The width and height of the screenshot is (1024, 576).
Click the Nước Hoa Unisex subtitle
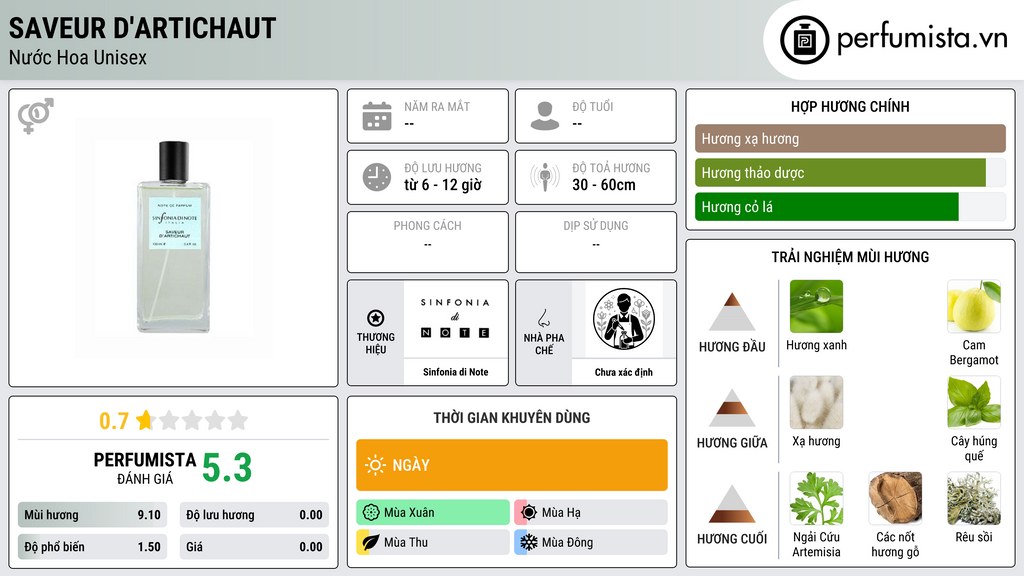click(x=78, y=57)
